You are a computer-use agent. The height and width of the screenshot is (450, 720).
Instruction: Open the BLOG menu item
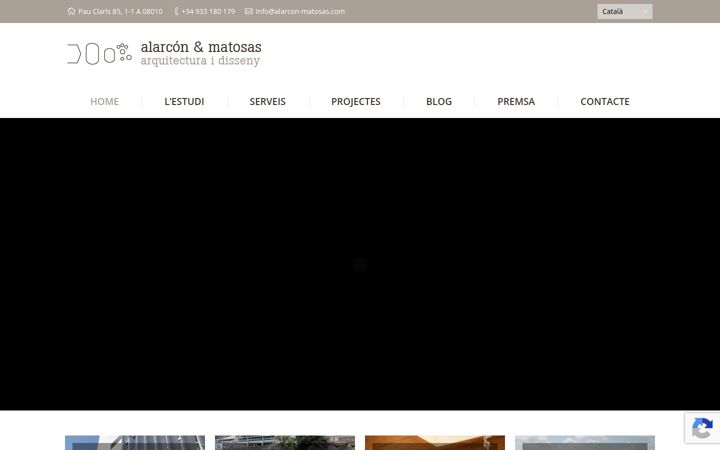[439, 101]
